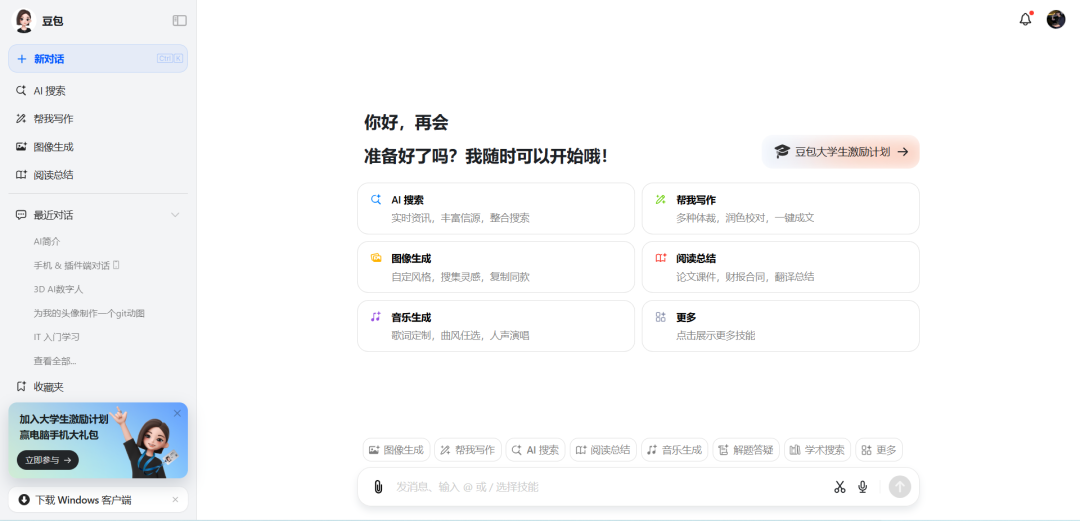
Task: Click the 帮我写作 chip above input
Action: click(x=468, y=450)
